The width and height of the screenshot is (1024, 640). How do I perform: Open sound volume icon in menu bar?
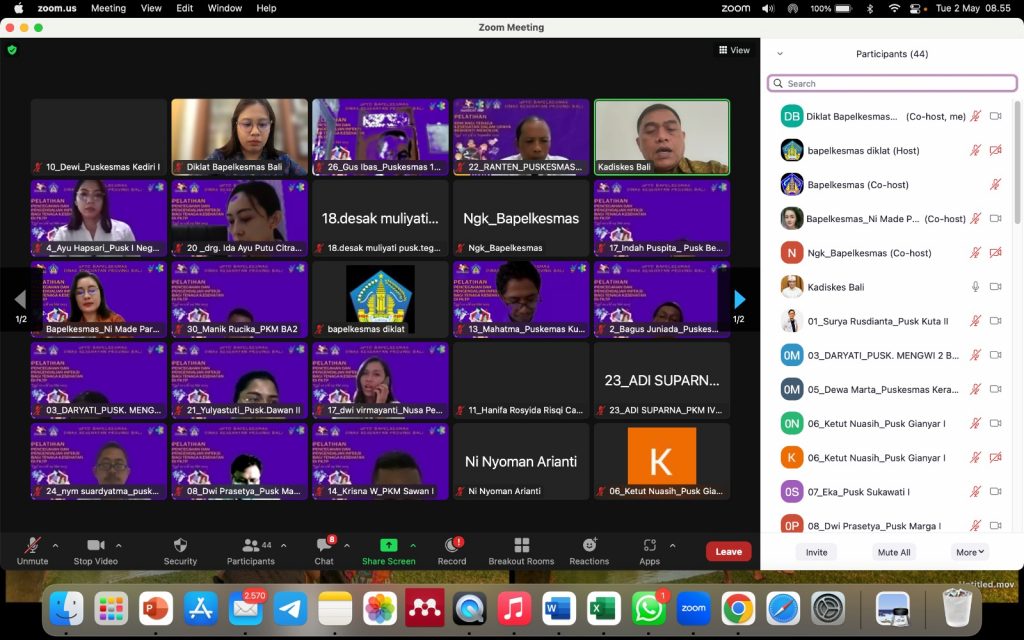point(768,8)
